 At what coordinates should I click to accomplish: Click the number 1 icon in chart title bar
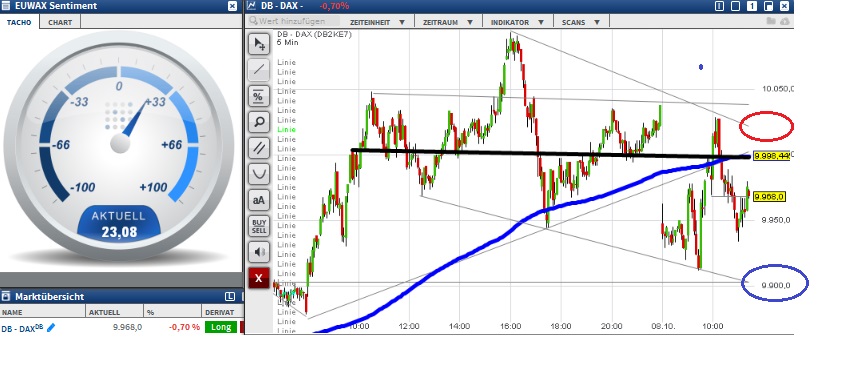pyautogui.click(x=752, y=6)
